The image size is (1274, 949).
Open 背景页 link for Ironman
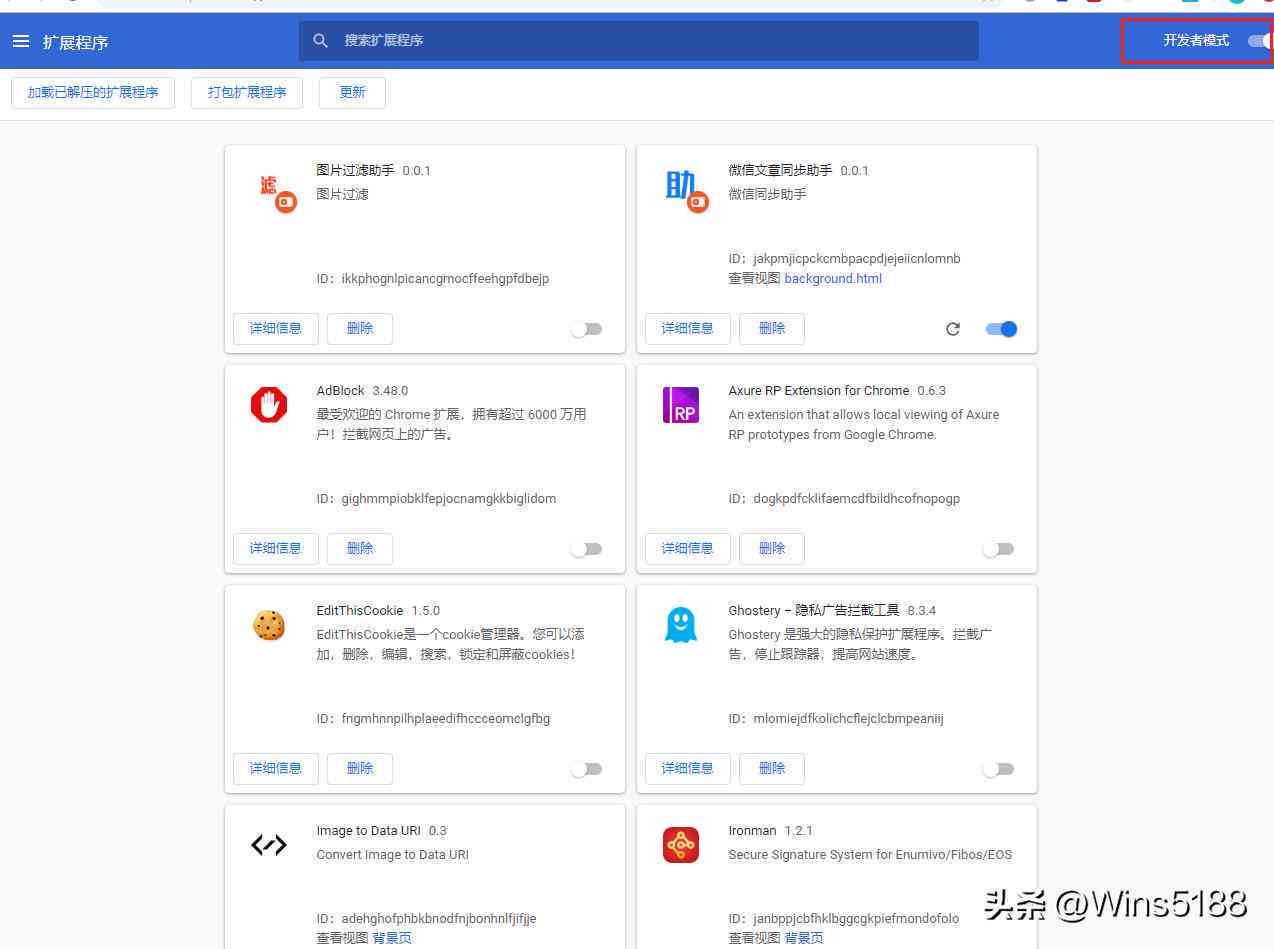(804, 938)
